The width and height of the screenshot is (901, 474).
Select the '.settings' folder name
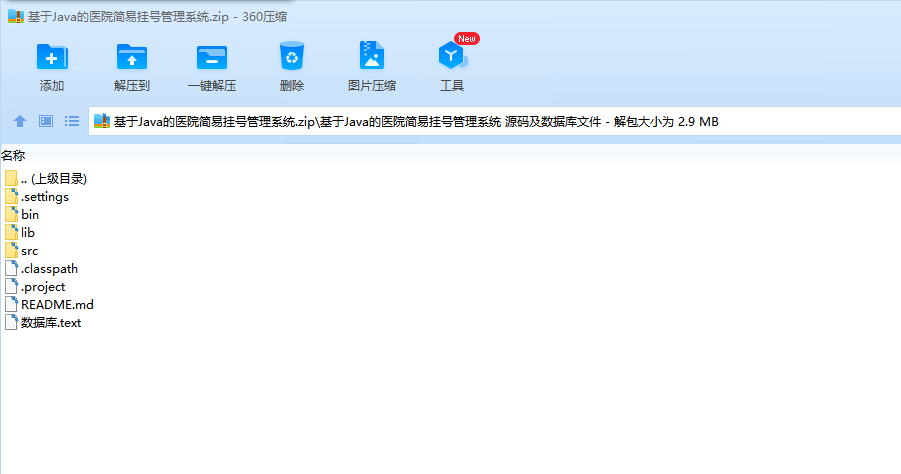click(x=45, y=196)
